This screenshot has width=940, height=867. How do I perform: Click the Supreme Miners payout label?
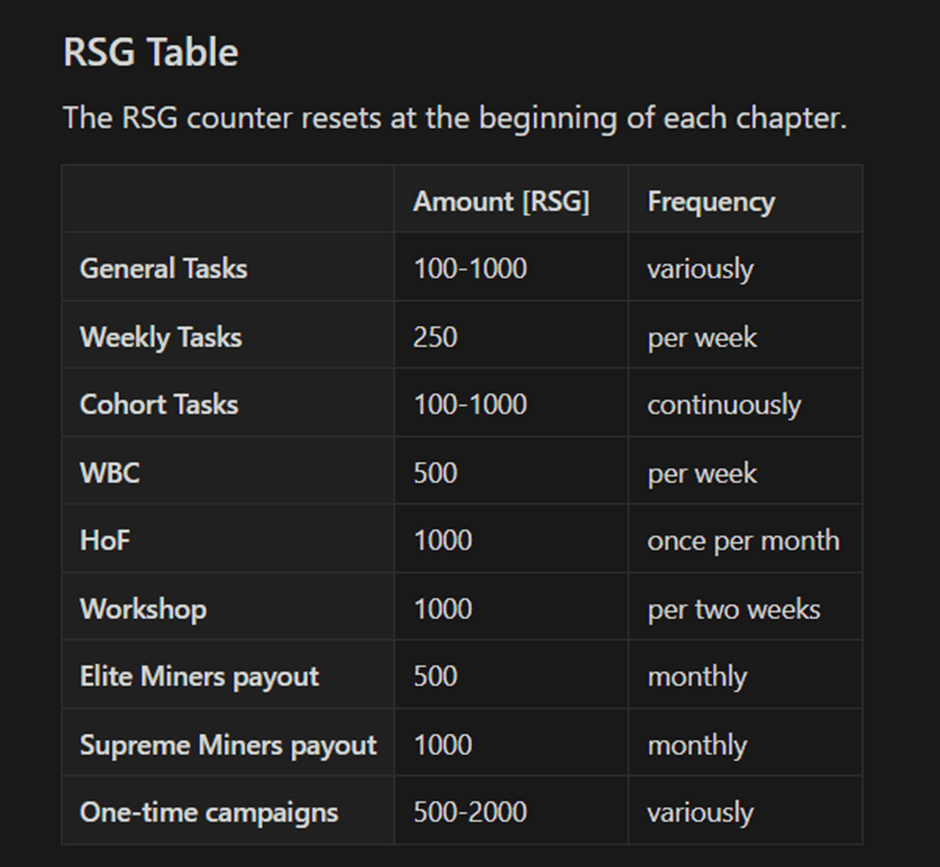click(x=228, y=745)
